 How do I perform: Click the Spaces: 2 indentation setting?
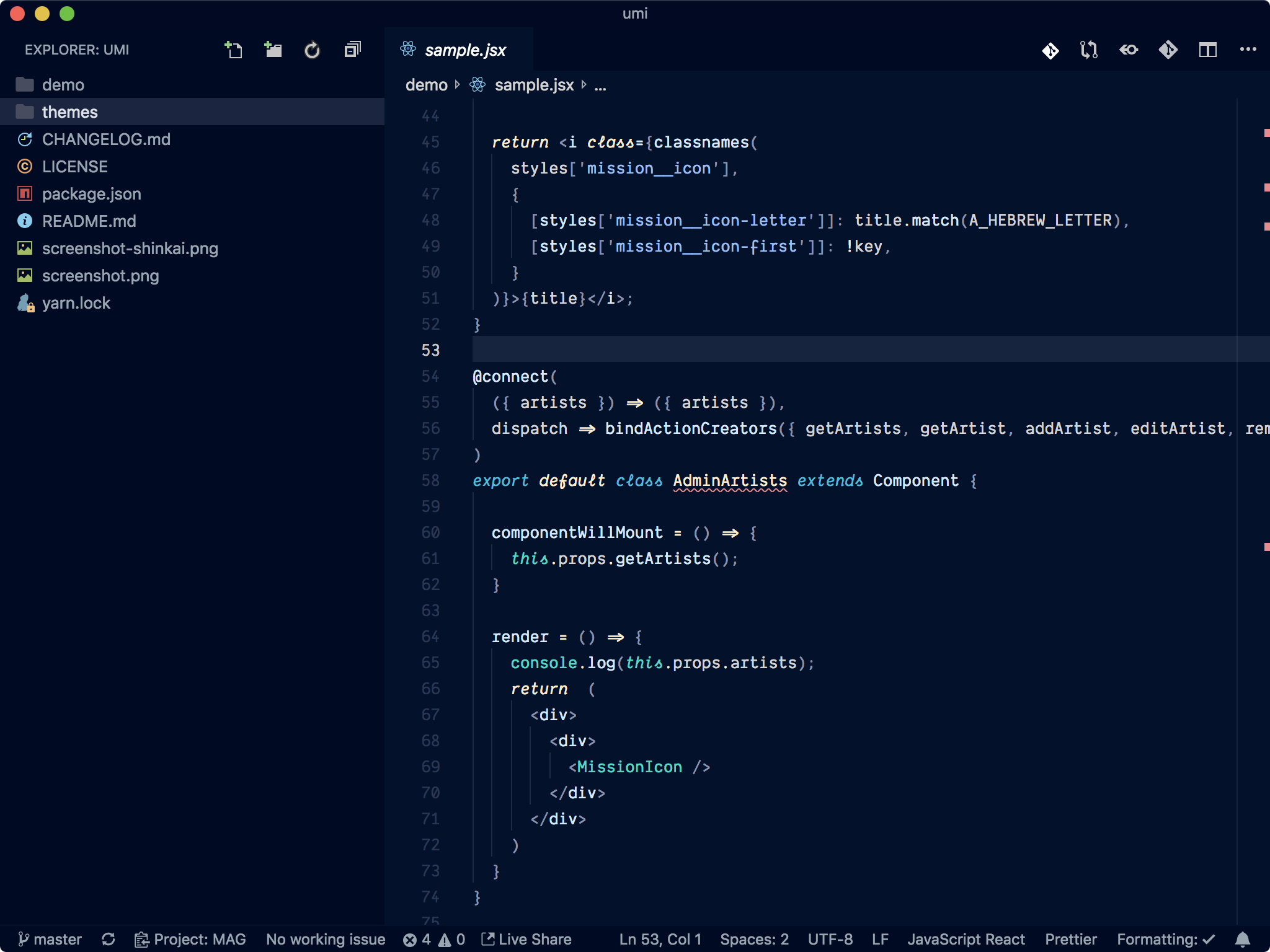tap(754, 940)
